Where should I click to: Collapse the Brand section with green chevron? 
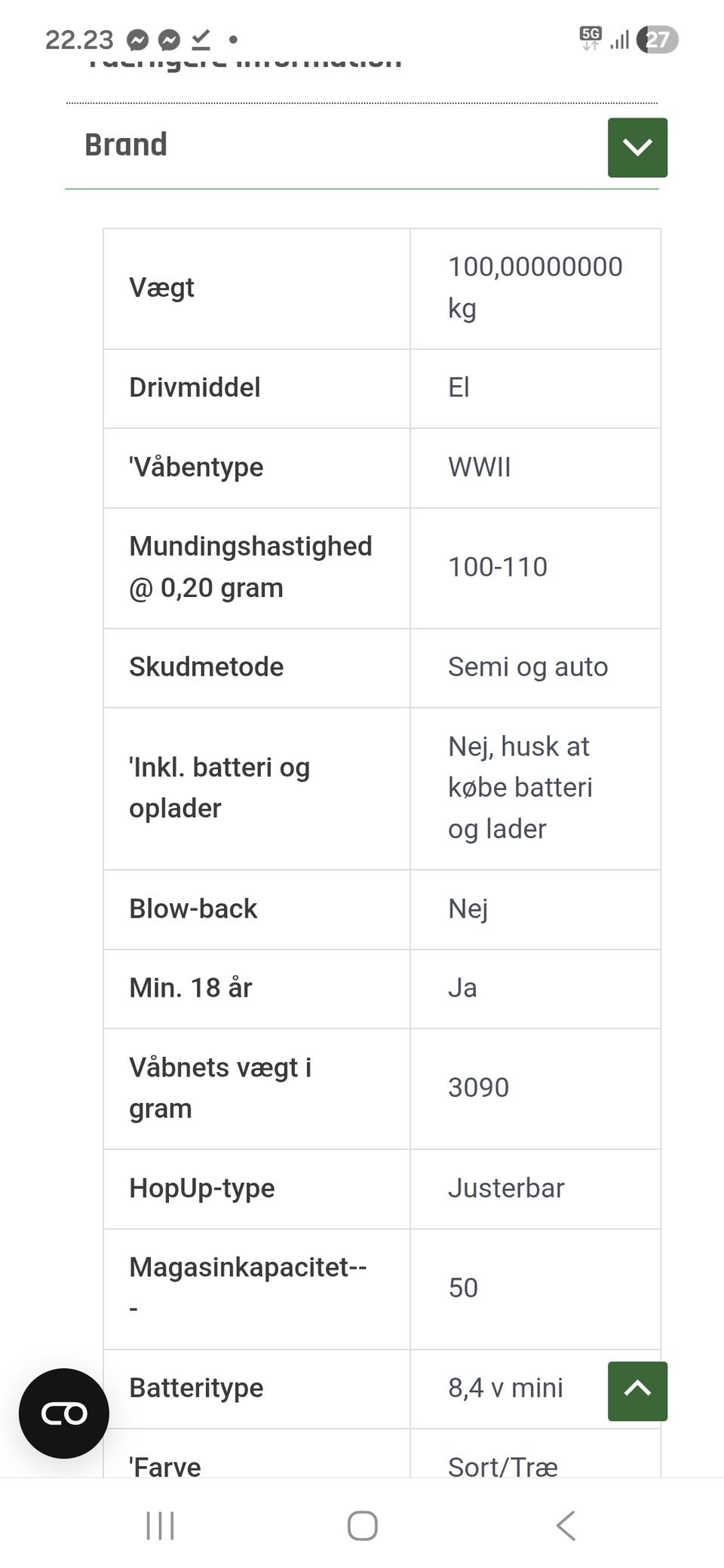(637, 148)
